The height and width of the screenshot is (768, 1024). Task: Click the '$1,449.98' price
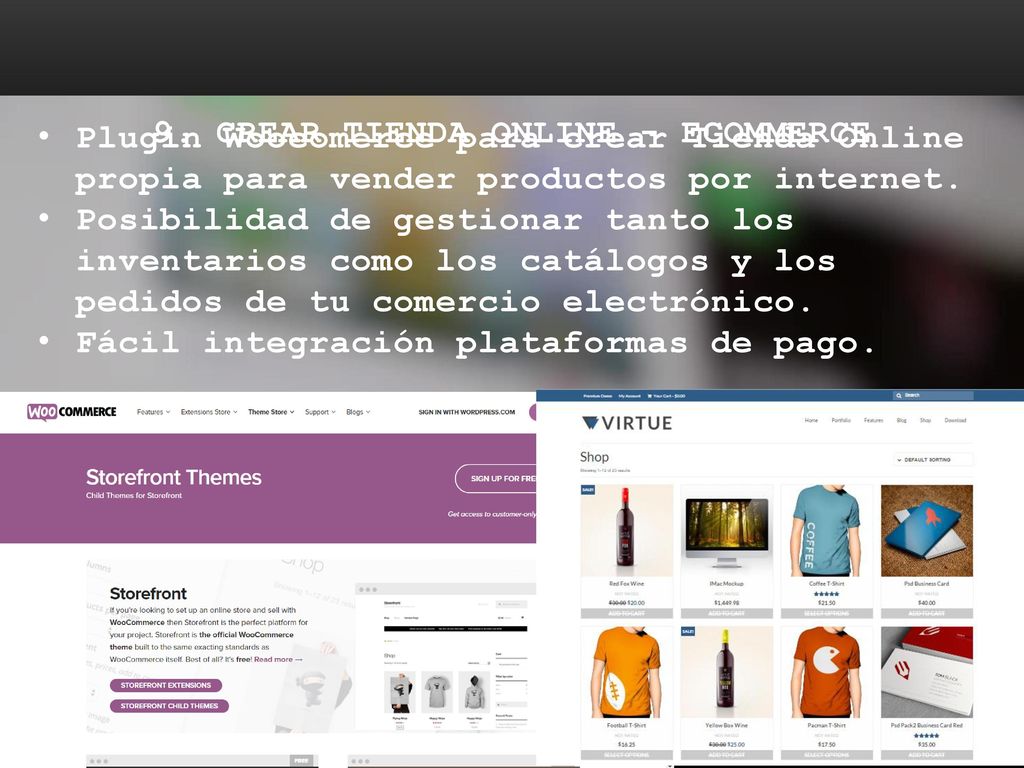click(726, 603)
